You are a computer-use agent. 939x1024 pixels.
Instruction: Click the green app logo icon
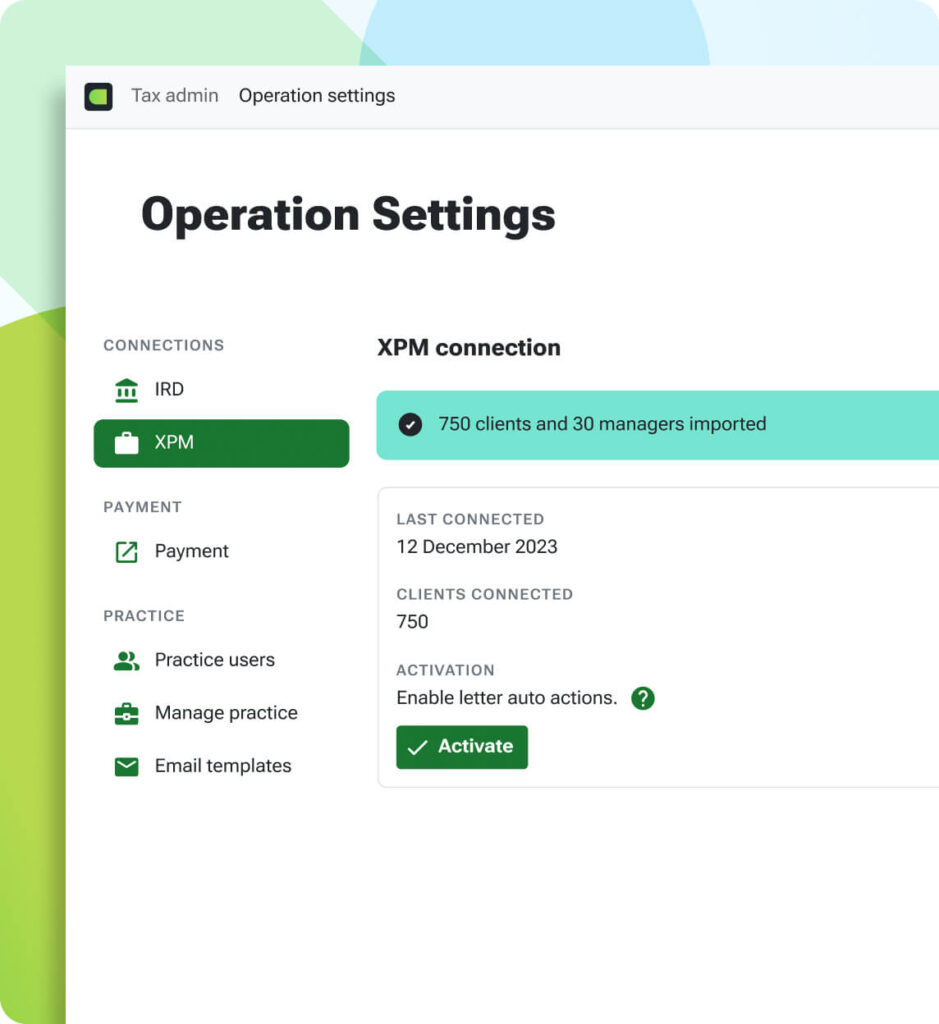tap(99, 97)
